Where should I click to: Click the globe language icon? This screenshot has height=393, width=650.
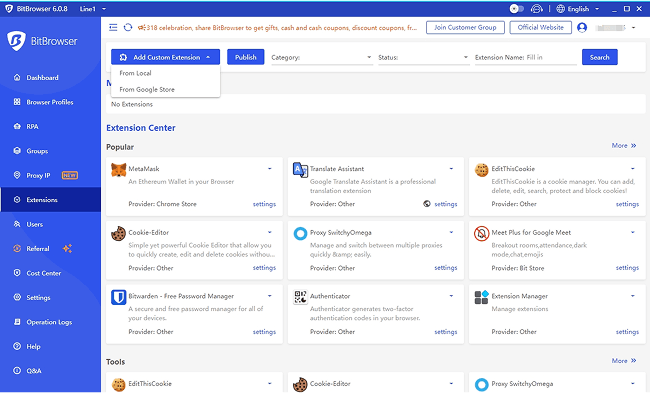pos(560,9)
